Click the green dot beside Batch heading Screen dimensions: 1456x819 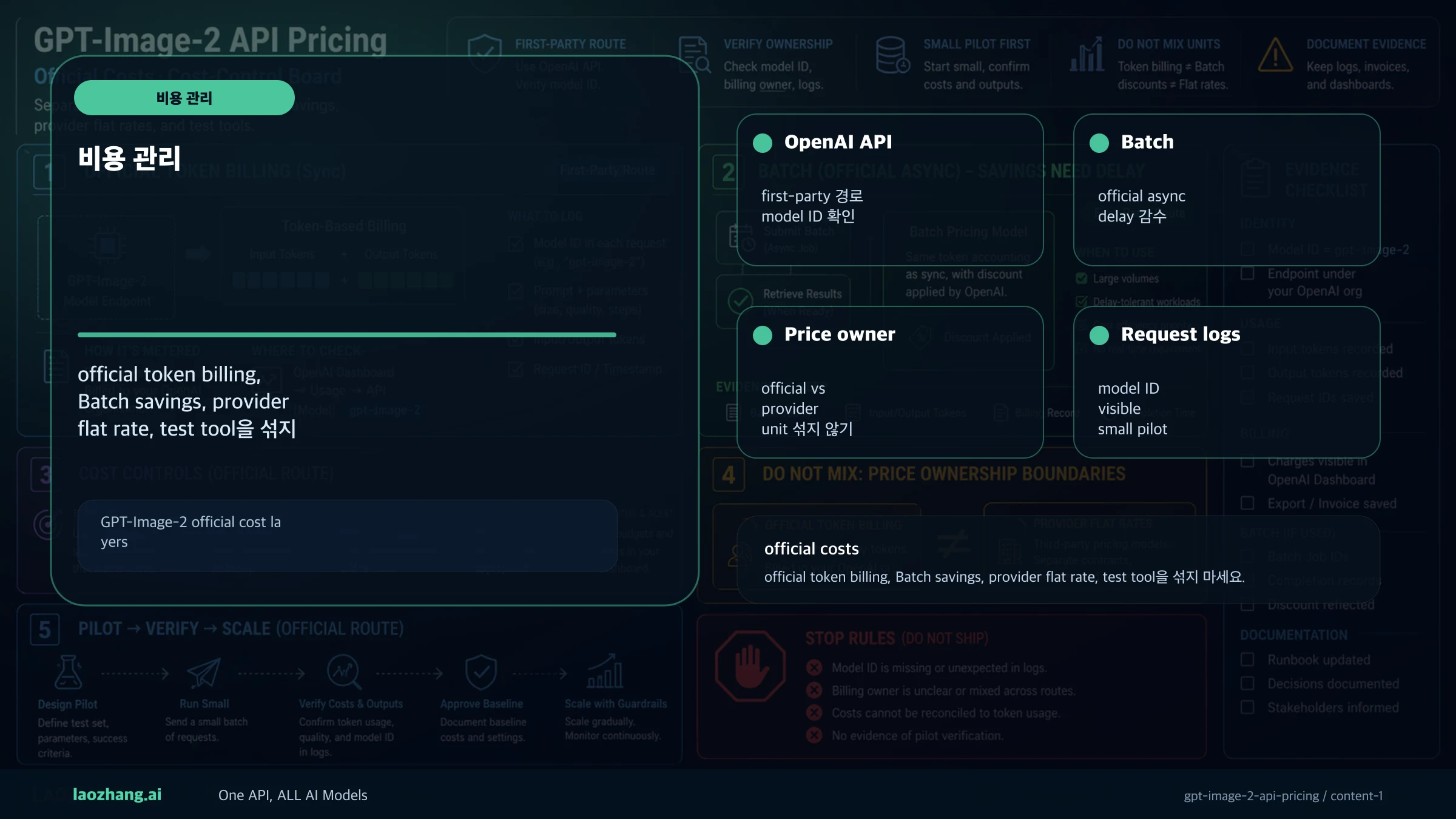pos(1099,143)
